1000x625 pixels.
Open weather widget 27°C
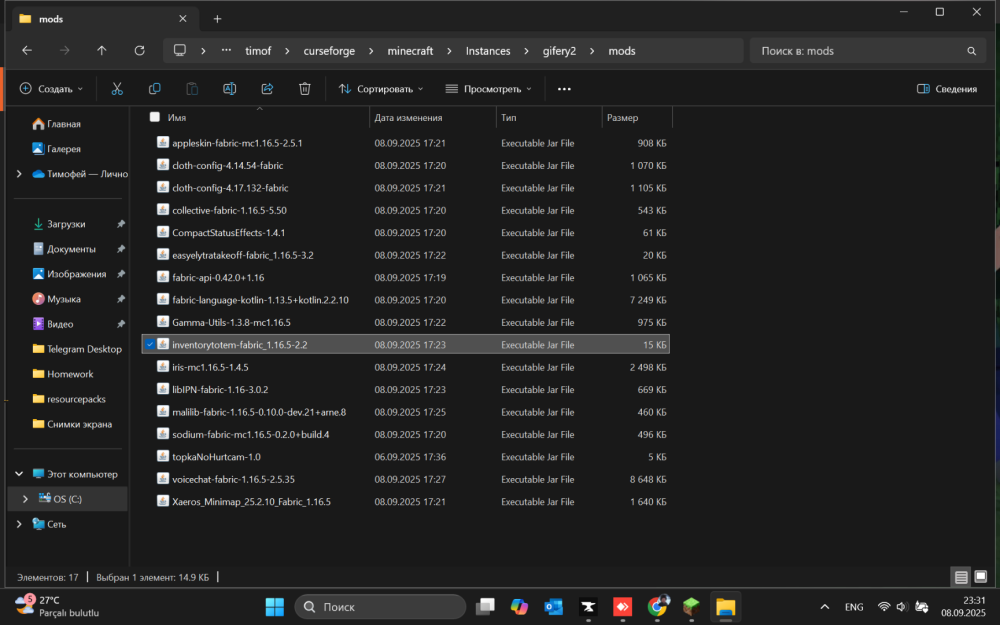[x=57, y=606]
